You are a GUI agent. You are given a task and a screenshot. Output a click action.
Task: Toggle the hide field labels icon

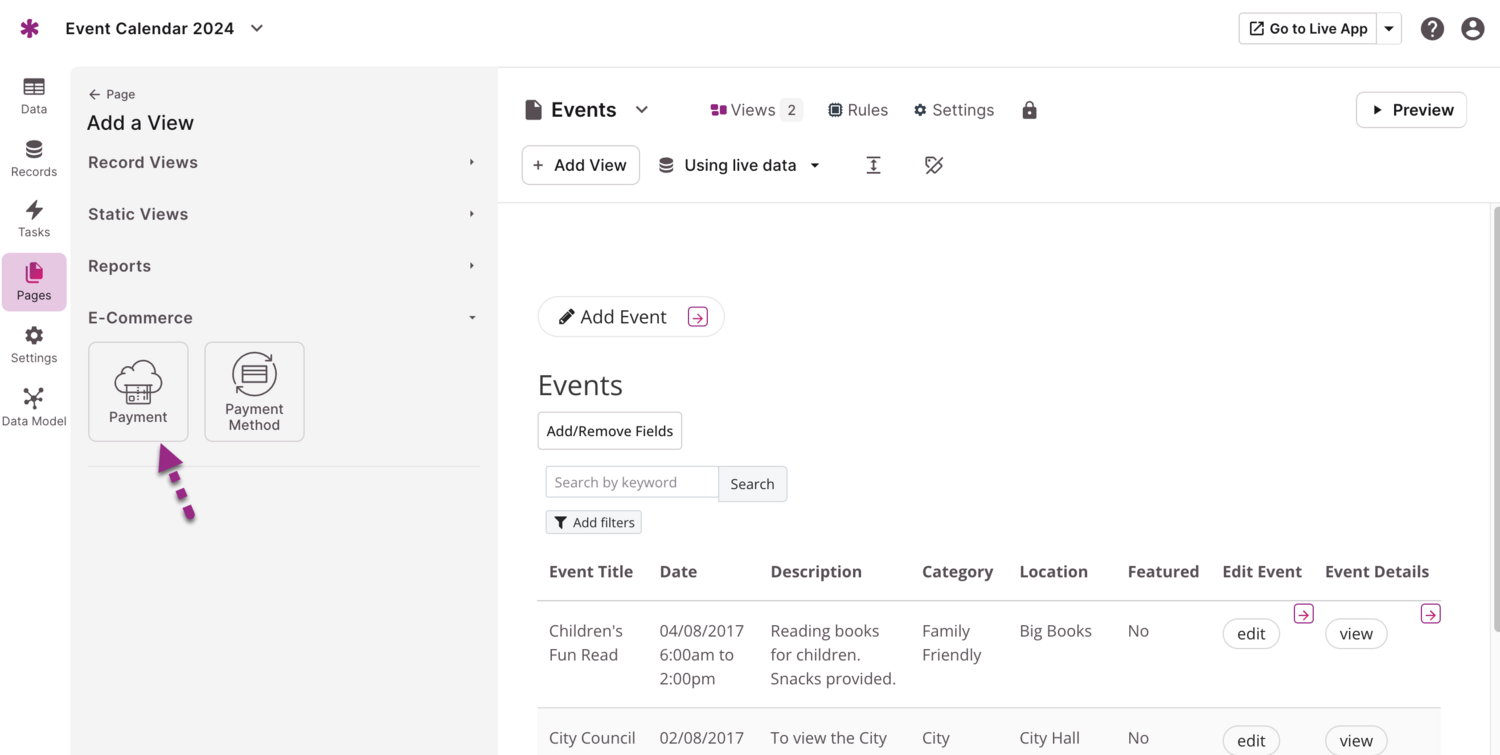click(933, 164)
